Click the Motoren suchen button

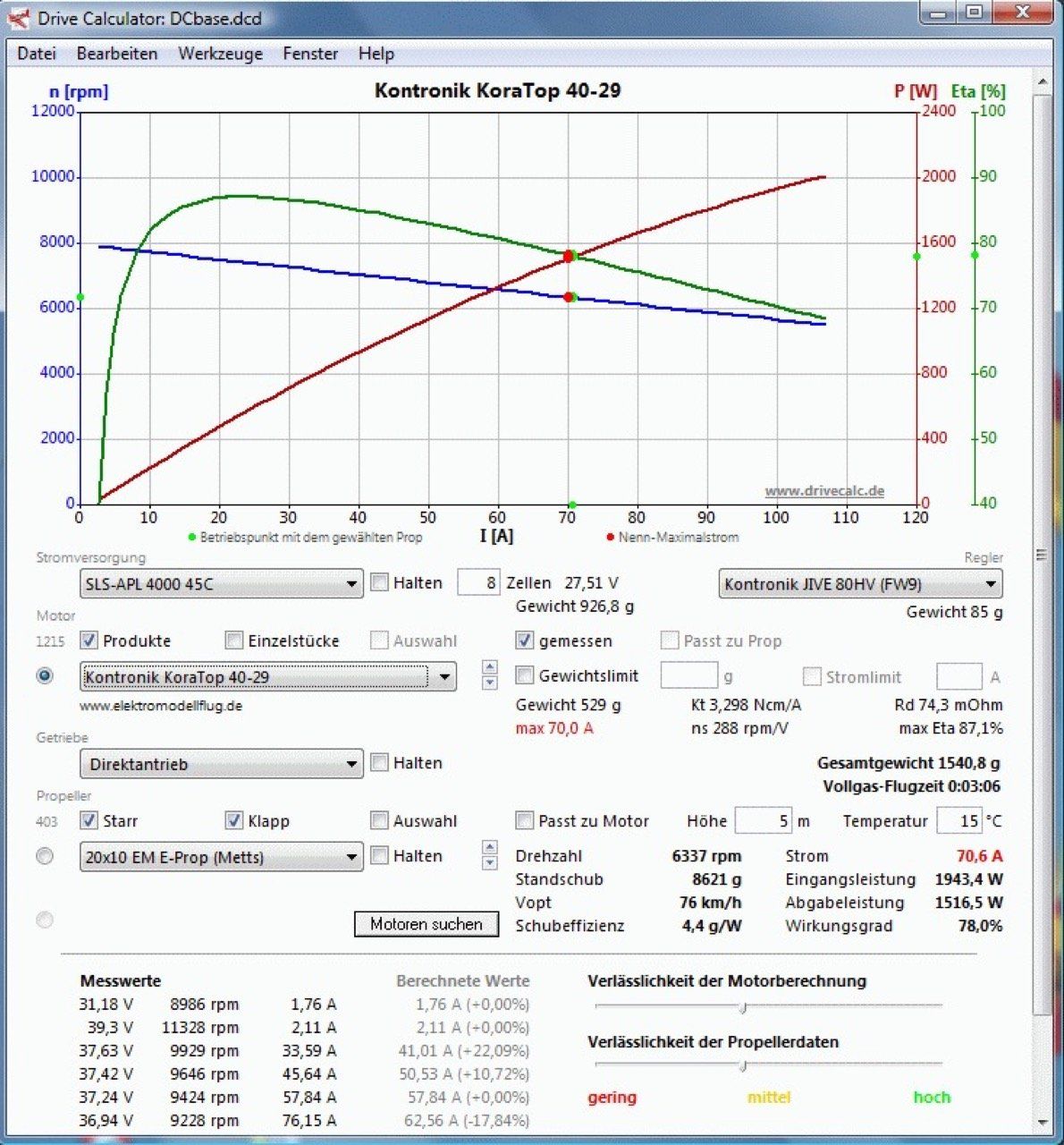pos(426,924)
